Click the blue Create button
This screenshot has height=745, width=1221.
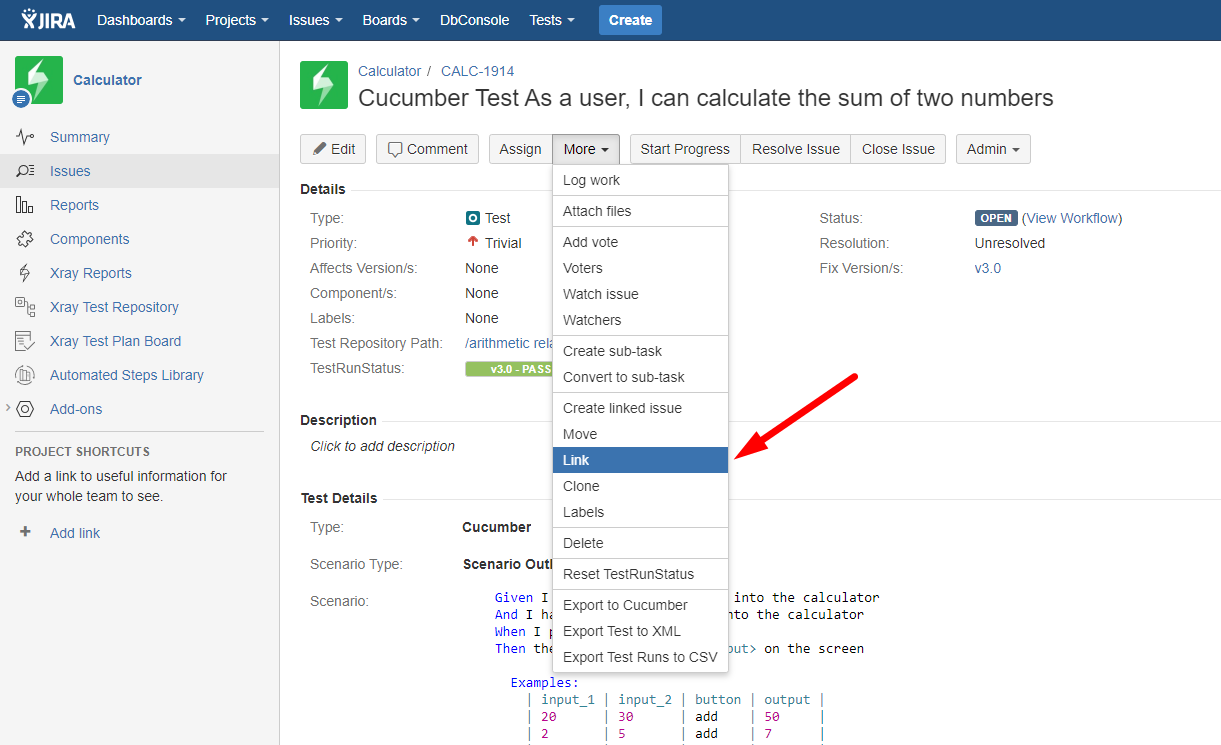pyautogui.click(x=630, y=20)
